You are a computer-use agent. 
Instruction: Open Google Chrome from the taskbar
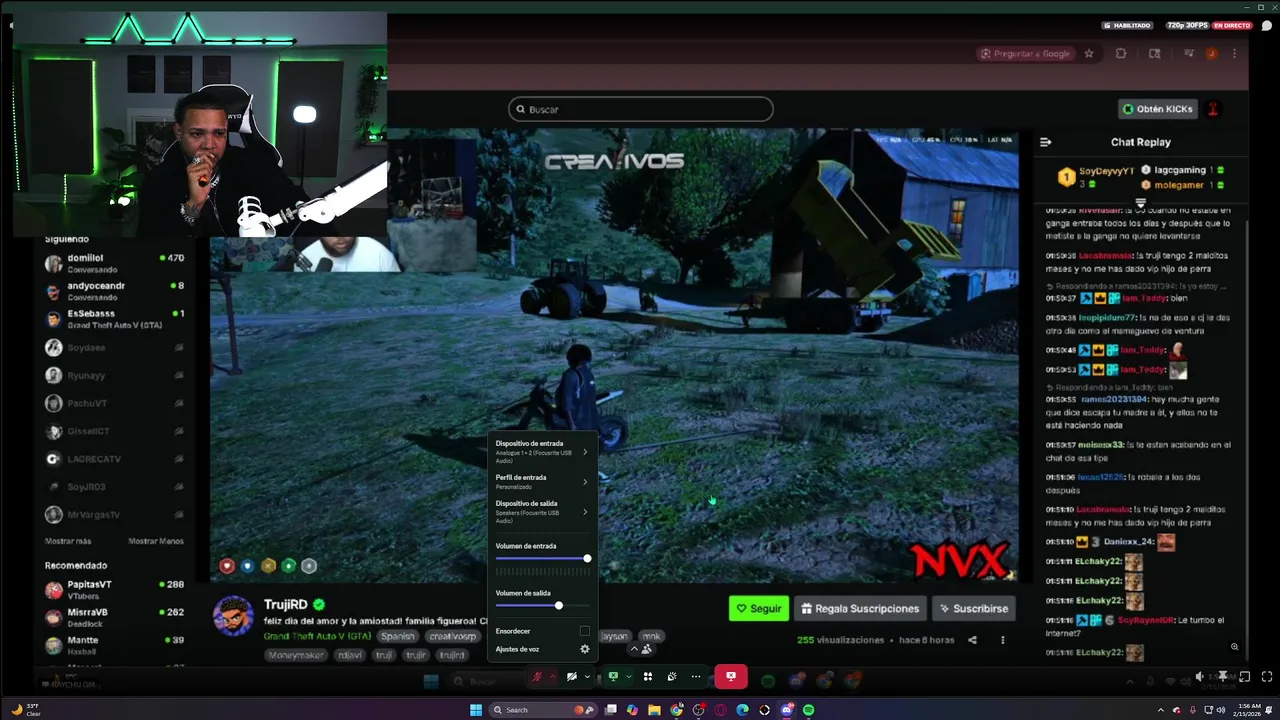pyautogui.click(x=676, y=710)
